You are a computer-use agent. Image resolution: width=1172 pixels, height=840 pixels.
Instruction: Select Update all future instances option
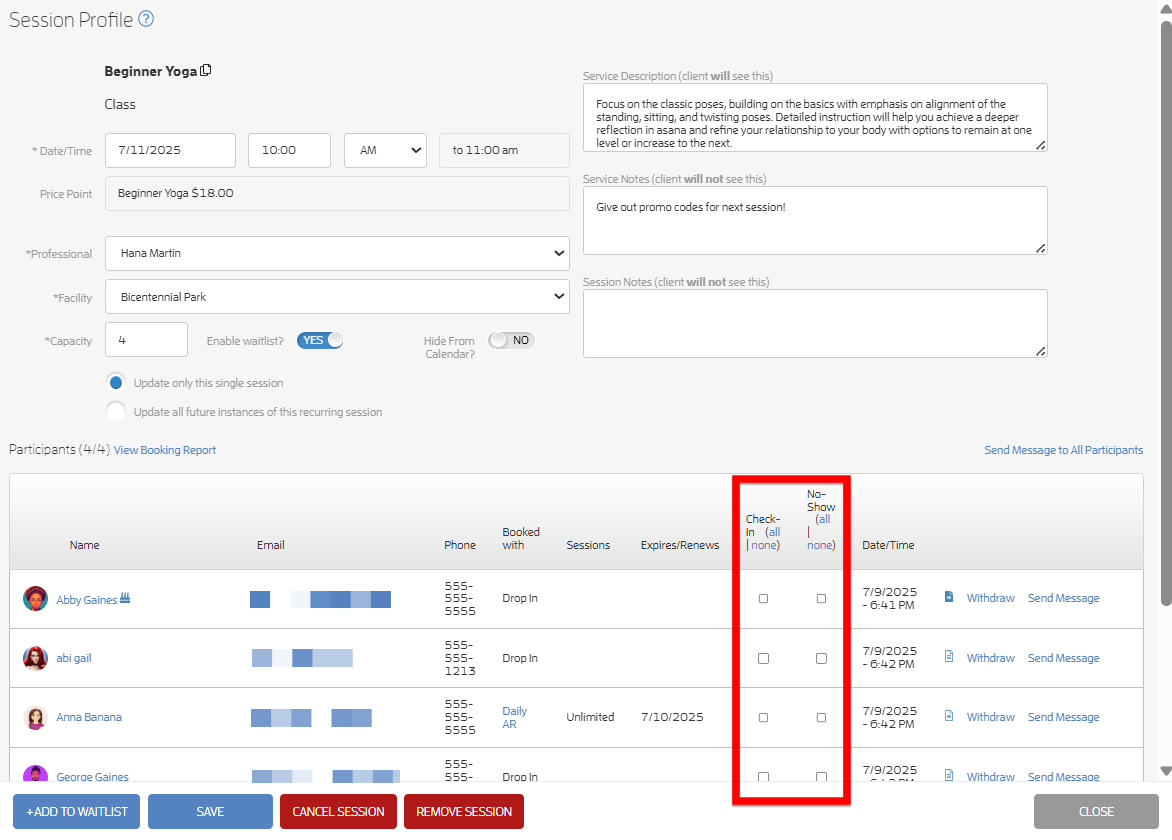pyautogui.click(x=116, y=412)
